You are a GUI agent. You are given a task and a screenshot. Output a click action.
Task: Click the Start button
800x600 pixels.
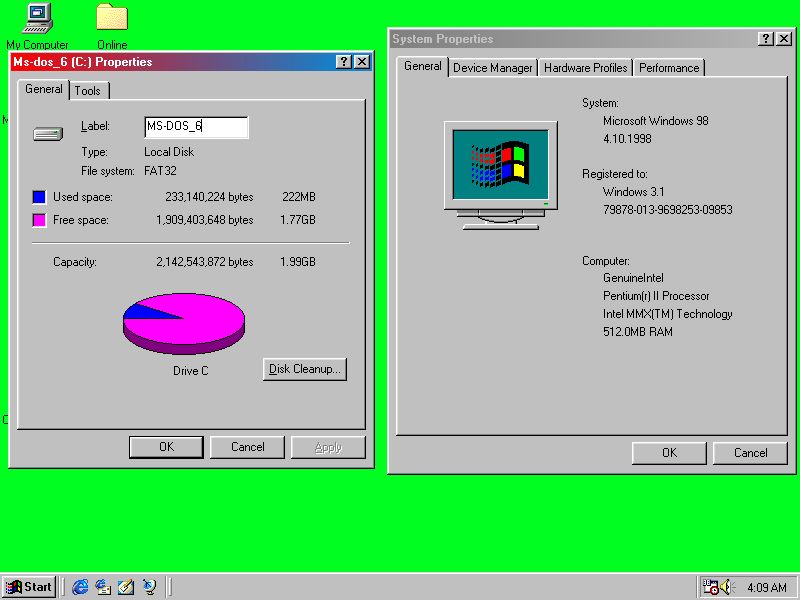coord(29,587)
